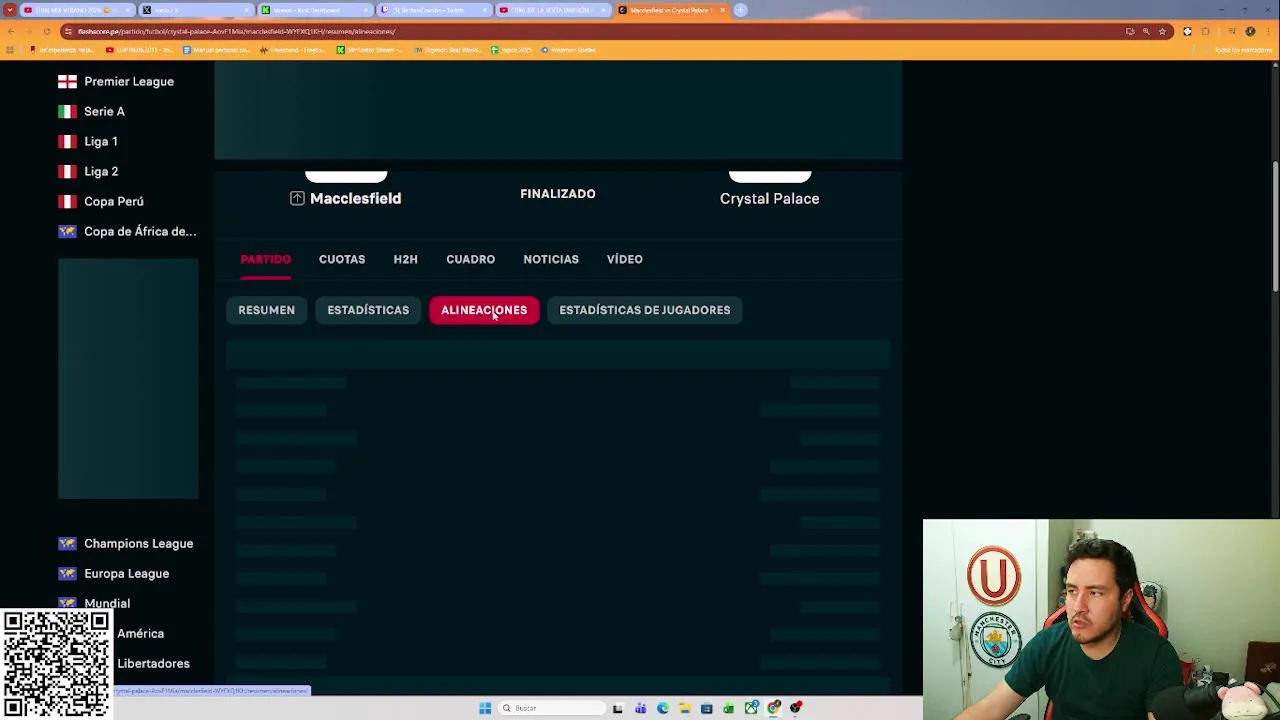The height and width of the screenshot is (720, 1280).
Task: Show the ESTADÍSTICAS sub-tab
Action: (x=368, y=310)
